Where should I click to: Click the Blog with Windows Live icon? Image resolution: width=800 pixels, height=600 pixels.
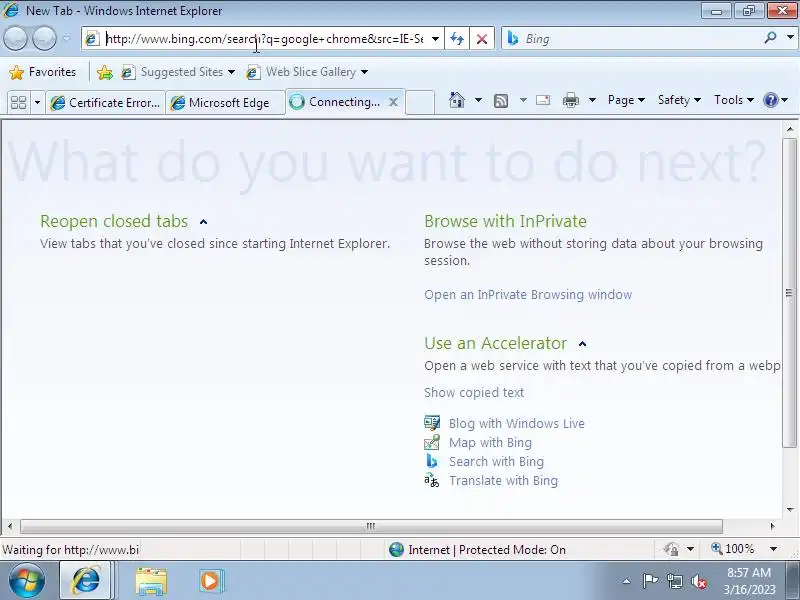pos(432,423)
